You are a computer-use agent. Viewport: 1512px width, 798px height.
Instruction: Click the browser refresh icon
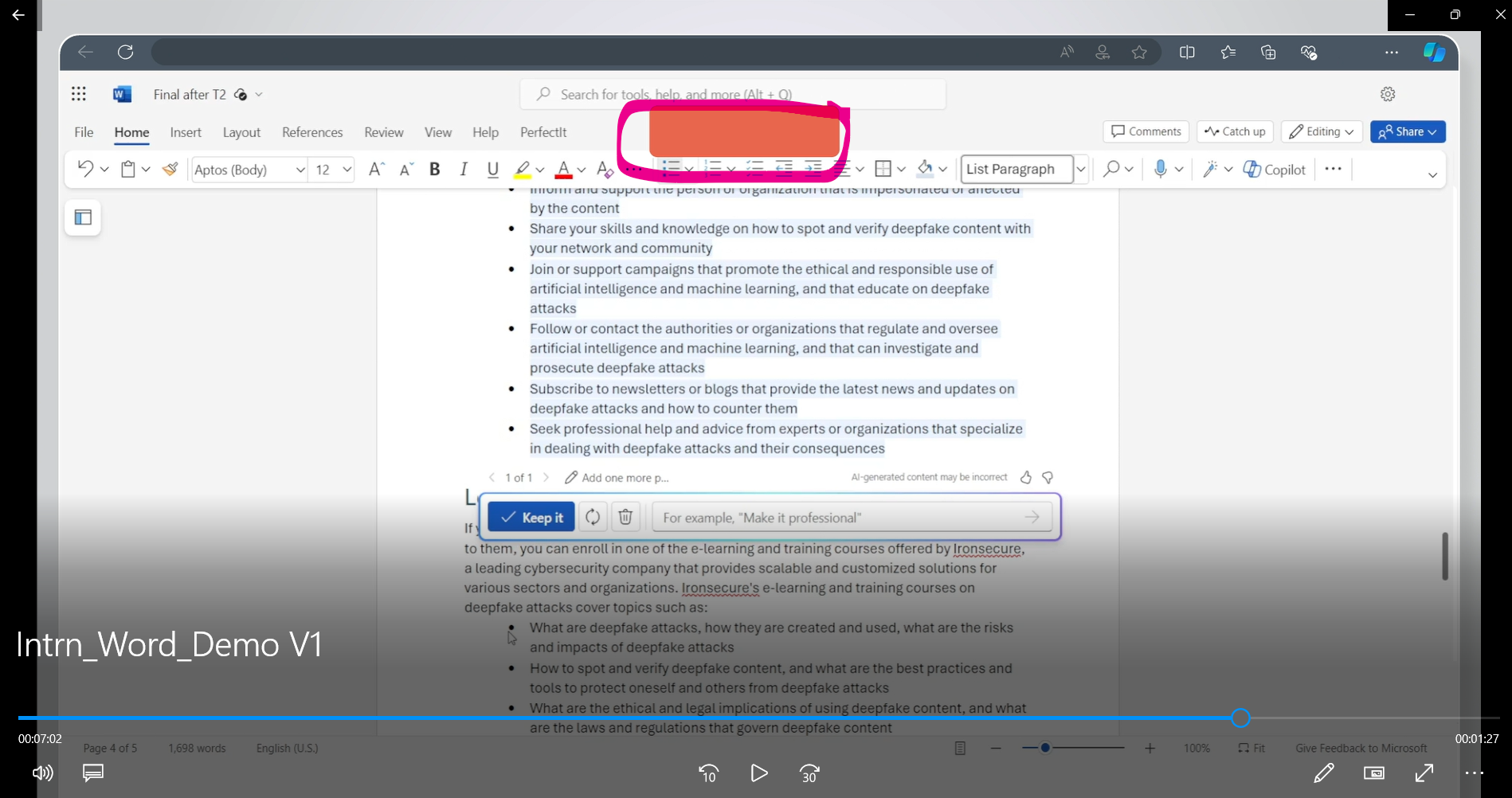(125, 52)
